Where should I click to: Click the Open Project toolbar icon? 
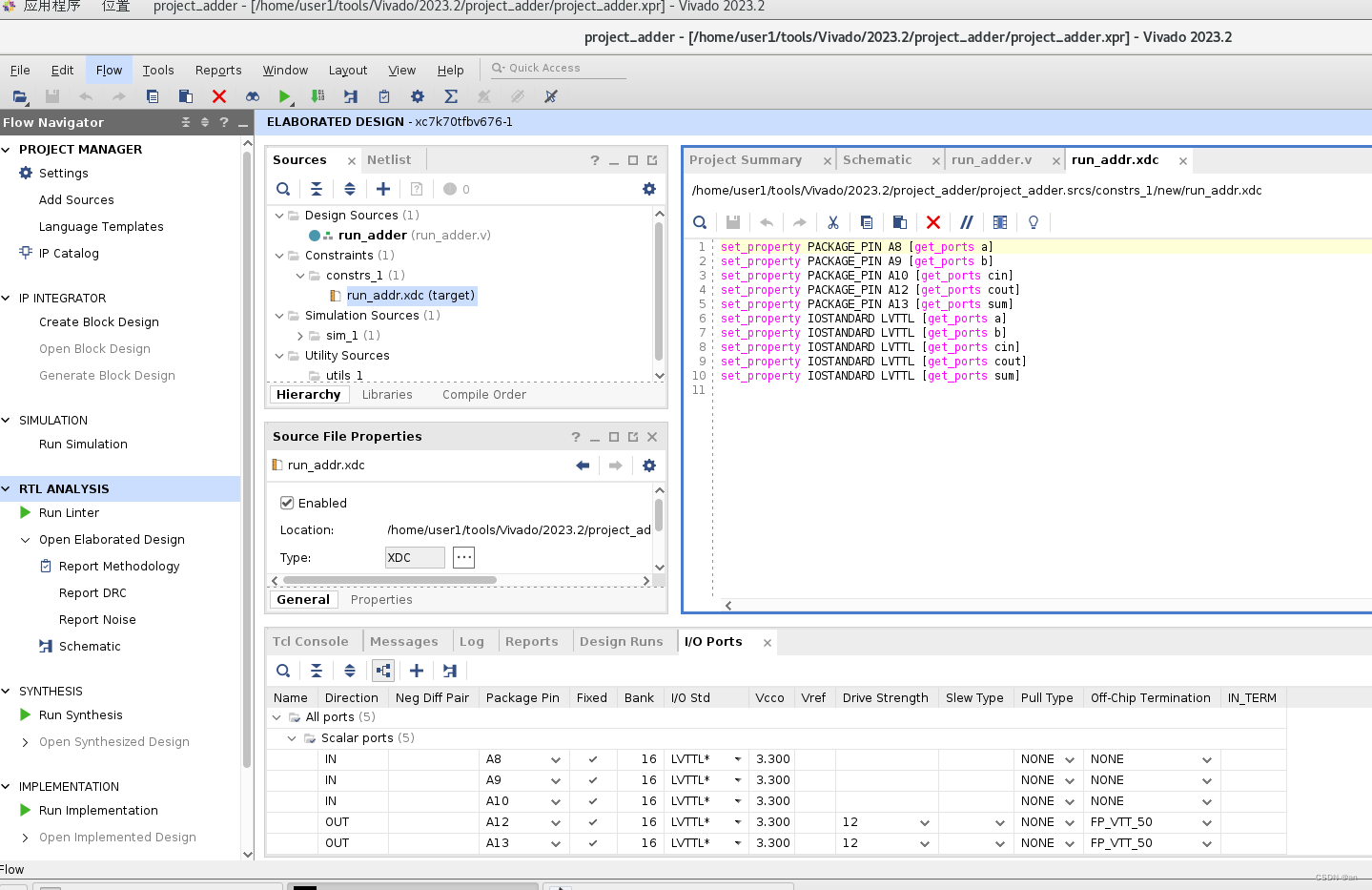[20, 96]
